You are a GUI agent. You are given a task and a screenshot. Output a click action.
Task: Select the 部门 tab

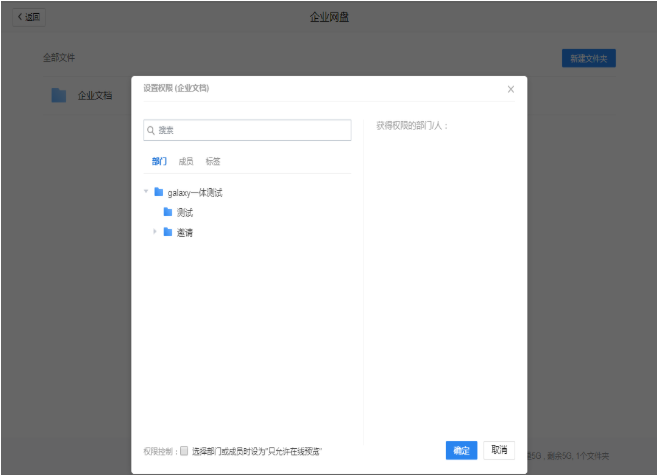click(x=159, y=161)
